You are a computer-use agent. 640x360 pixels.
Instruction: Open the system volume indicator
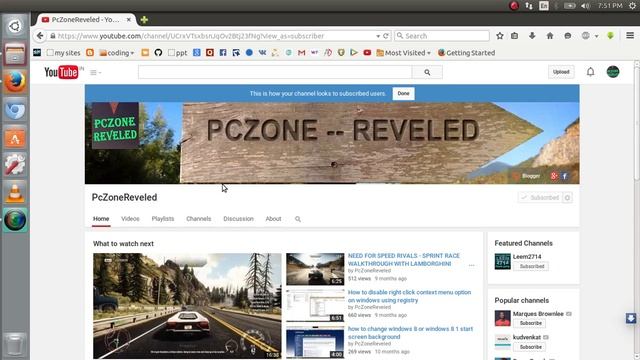pyautogui.click(x=585, y=6)
